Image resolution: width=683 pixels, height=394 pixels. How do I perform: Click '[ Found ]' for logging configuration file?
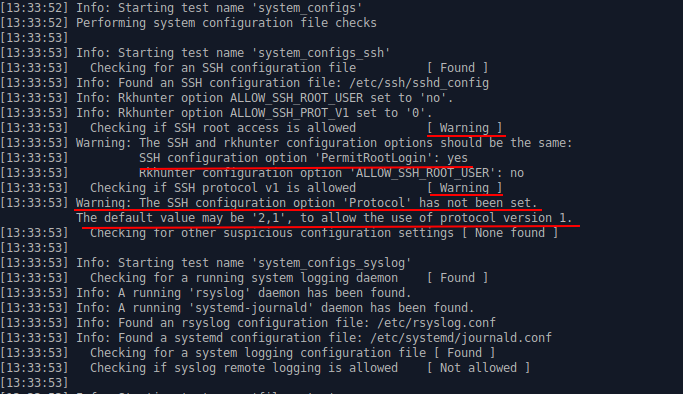point(464,352)
